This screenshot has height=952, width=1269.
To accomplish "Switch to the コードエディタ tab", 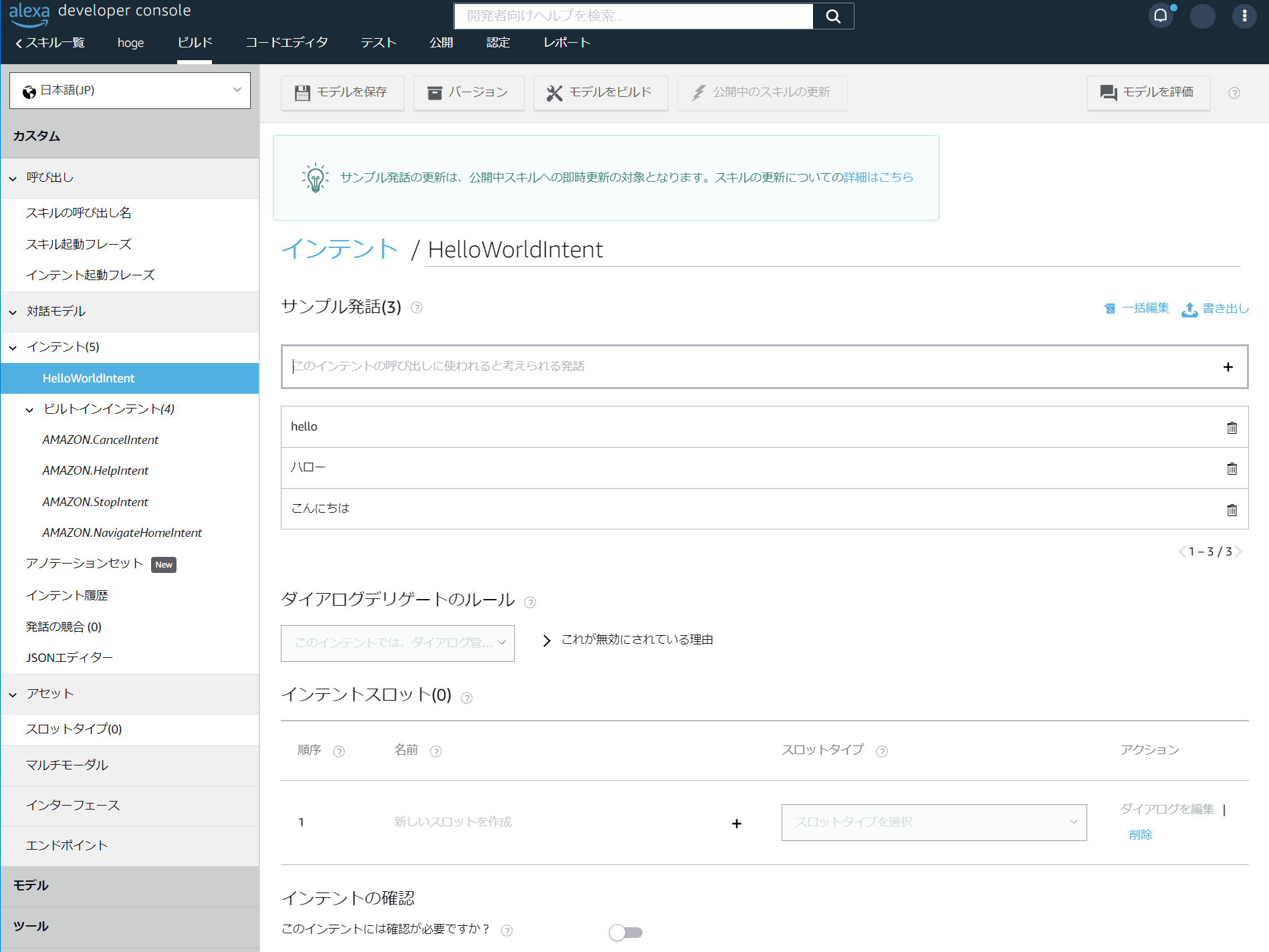I will [x=287, y=43].
